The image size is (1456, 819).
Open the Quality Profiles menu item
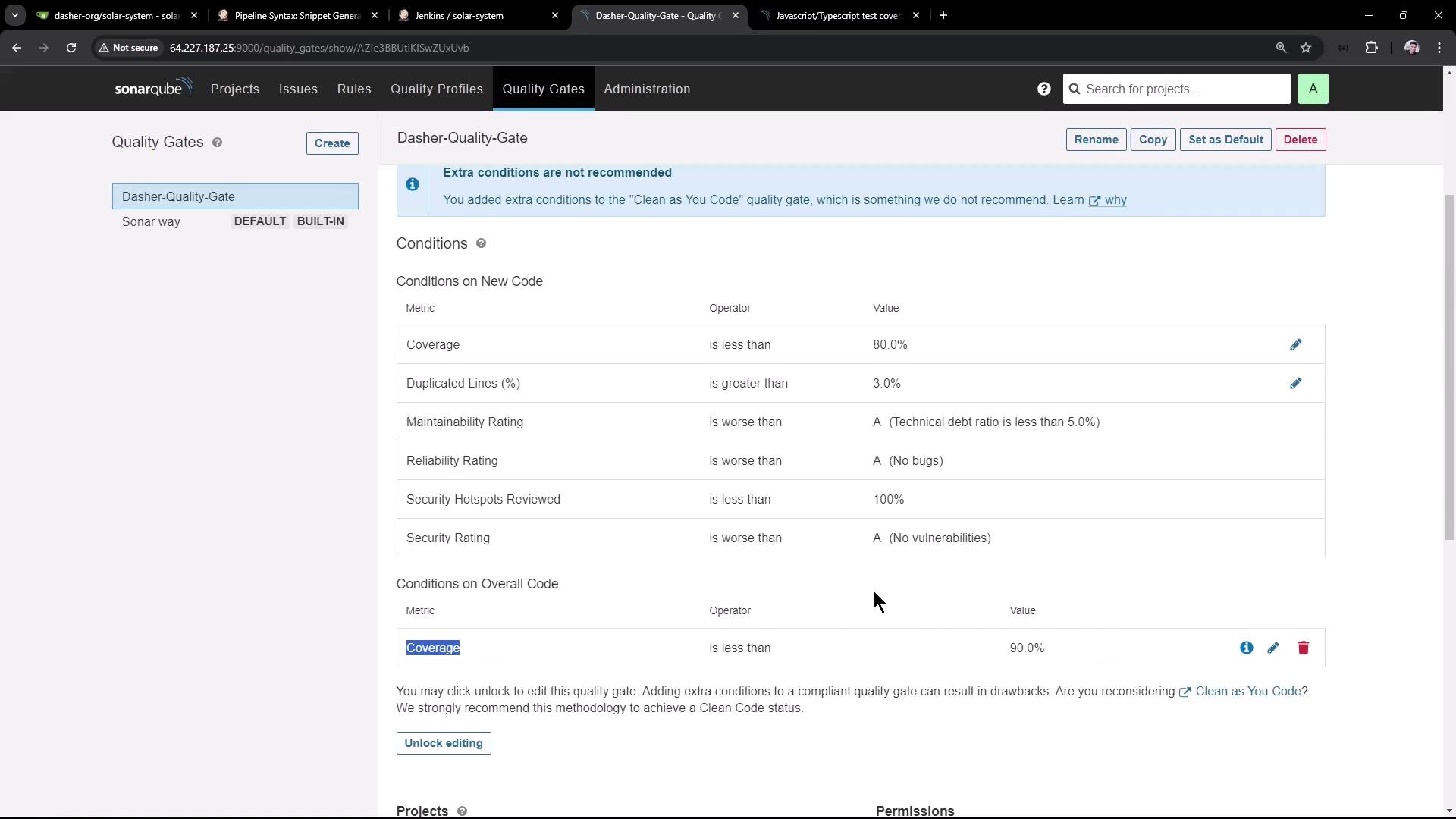tap(436, 89)
